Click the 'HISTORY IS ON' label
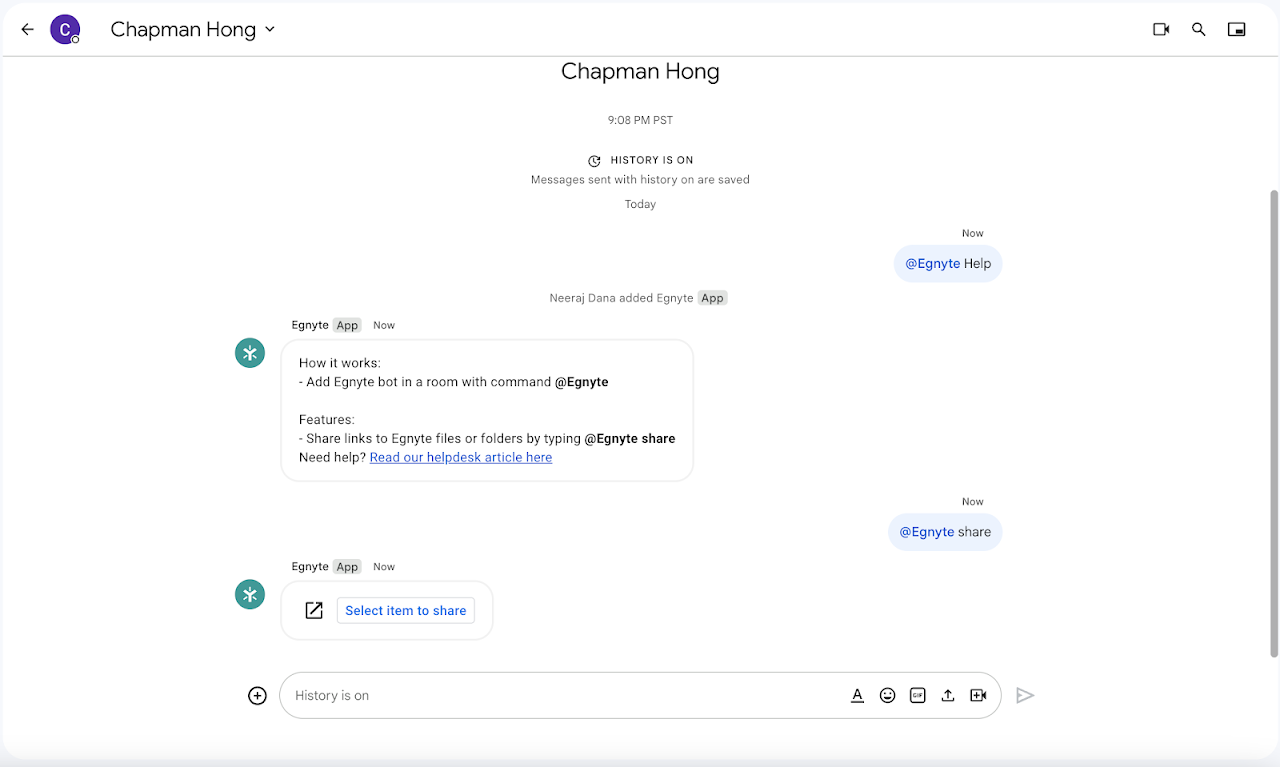 tap(652, 160)
